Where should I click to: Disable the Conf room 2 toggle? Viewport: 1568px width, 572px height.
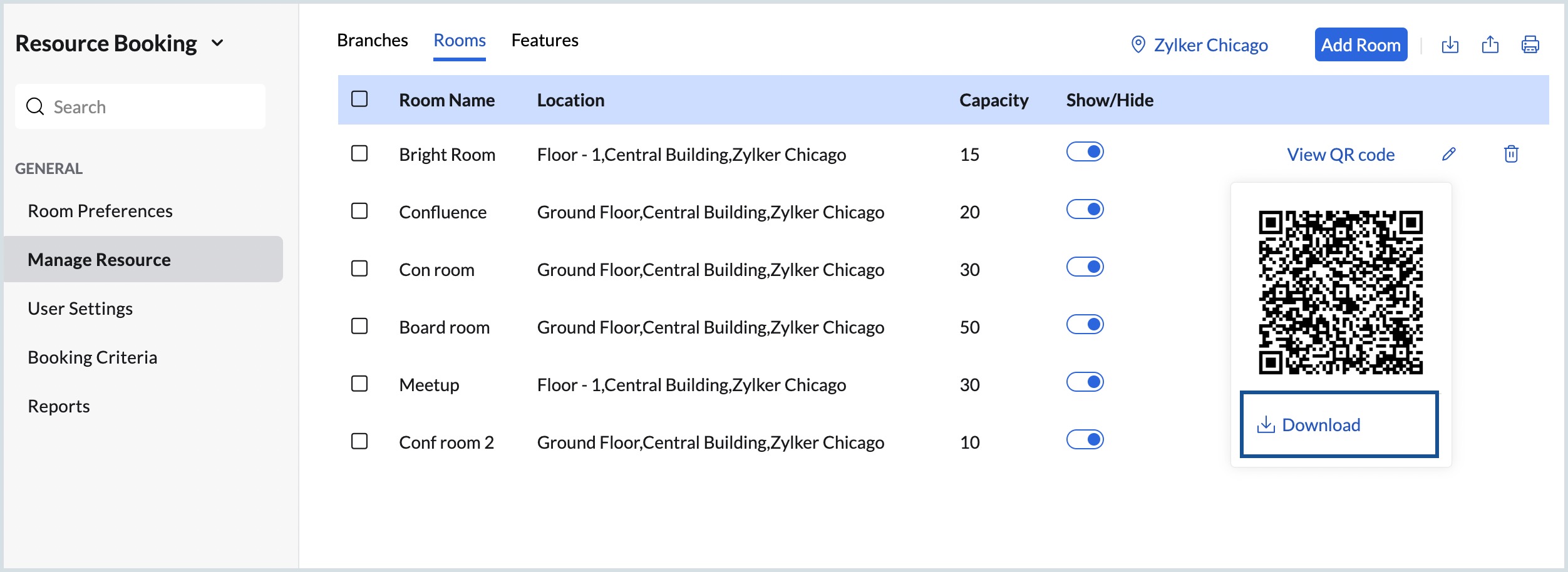[1085, 439]
